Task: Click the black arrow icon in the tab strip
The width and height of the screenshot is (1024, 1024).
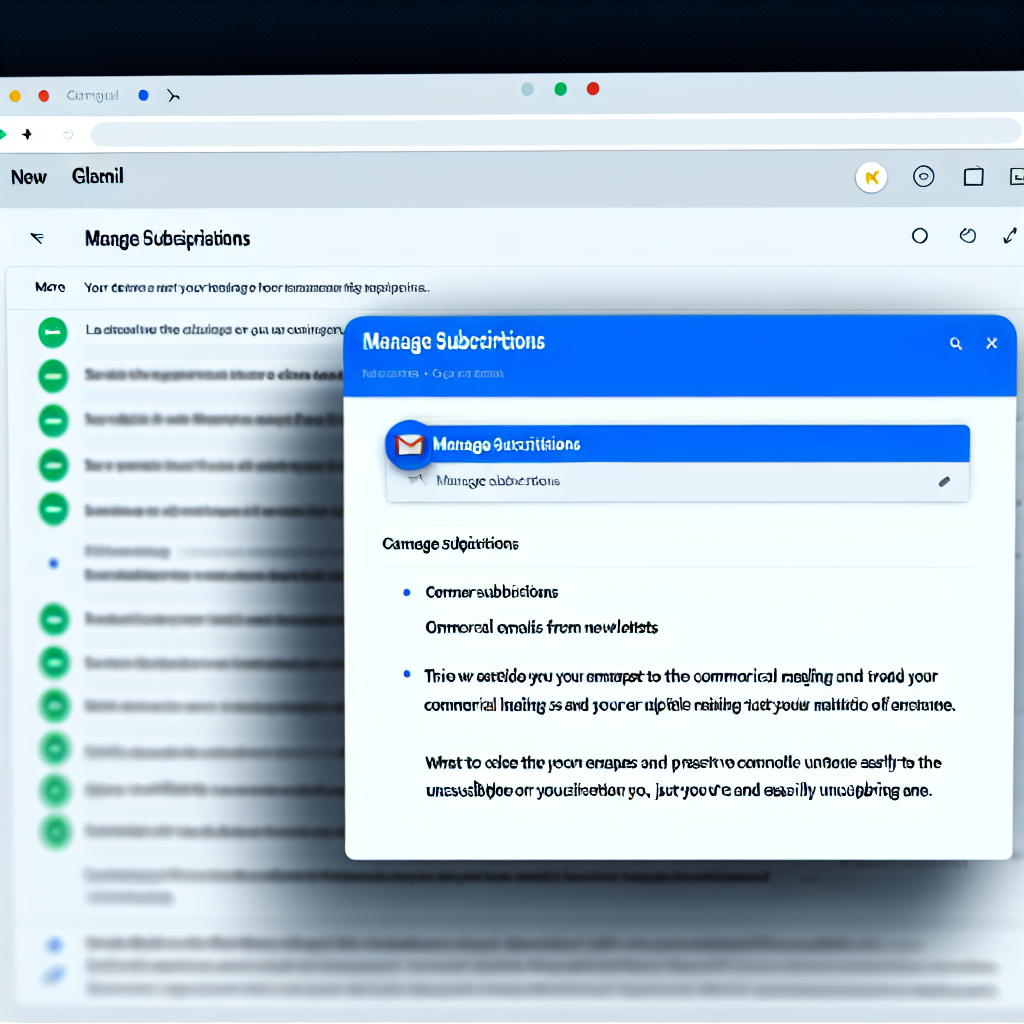Action: (x=173, y=96)
